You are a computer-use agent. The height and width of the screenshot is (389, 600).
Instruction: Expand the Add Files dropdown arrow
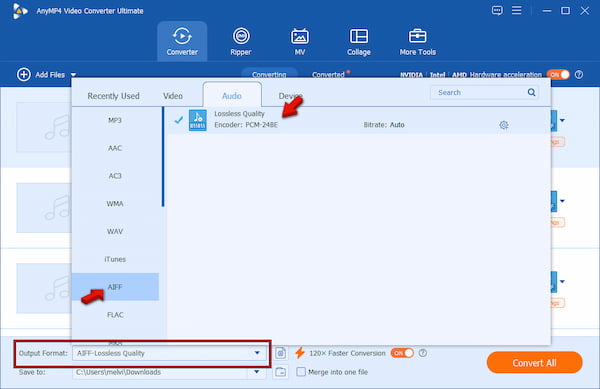[x=73, y=75]
